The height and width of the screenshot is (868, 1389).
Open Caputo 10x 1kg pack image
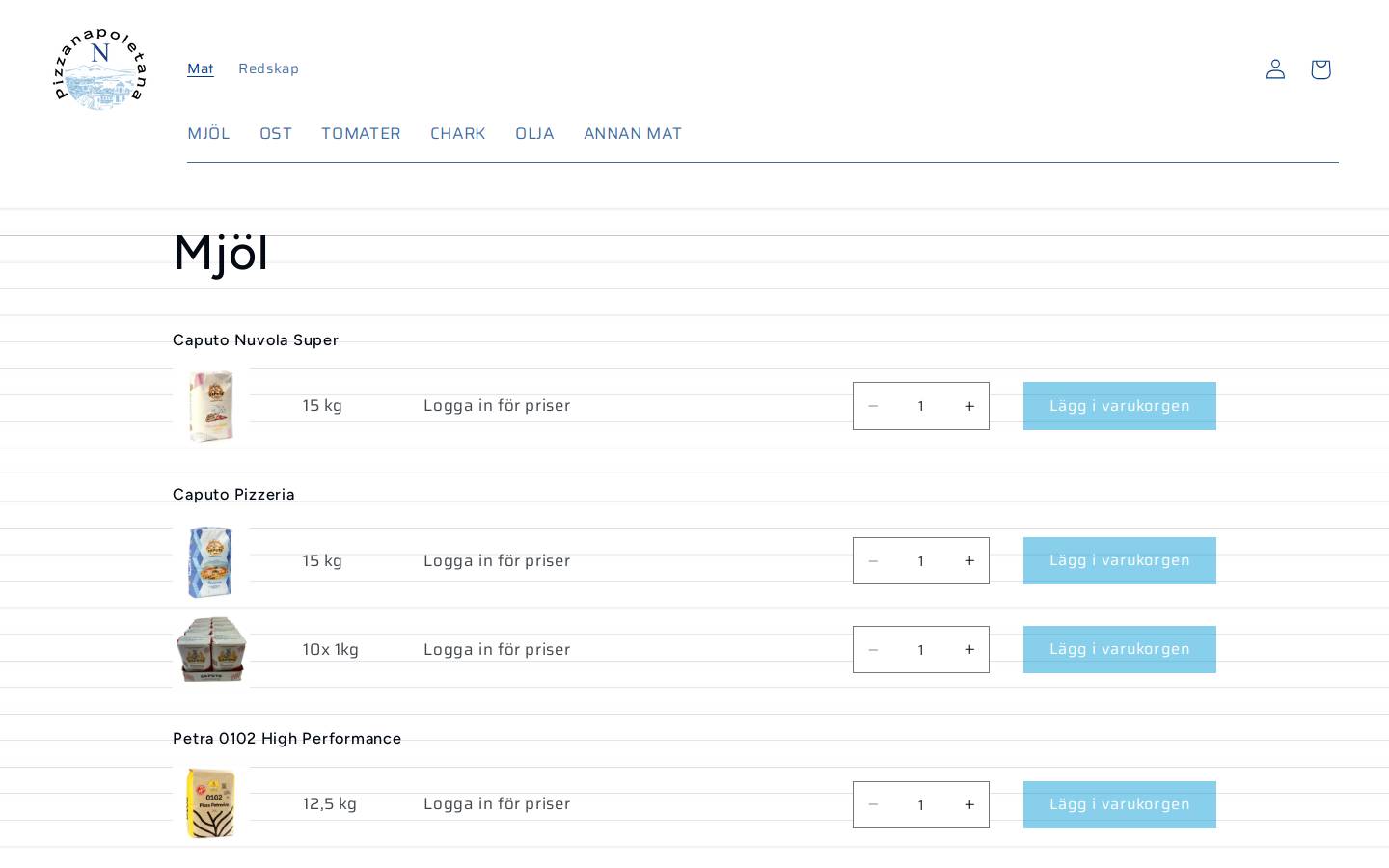(x=211, y=650)
